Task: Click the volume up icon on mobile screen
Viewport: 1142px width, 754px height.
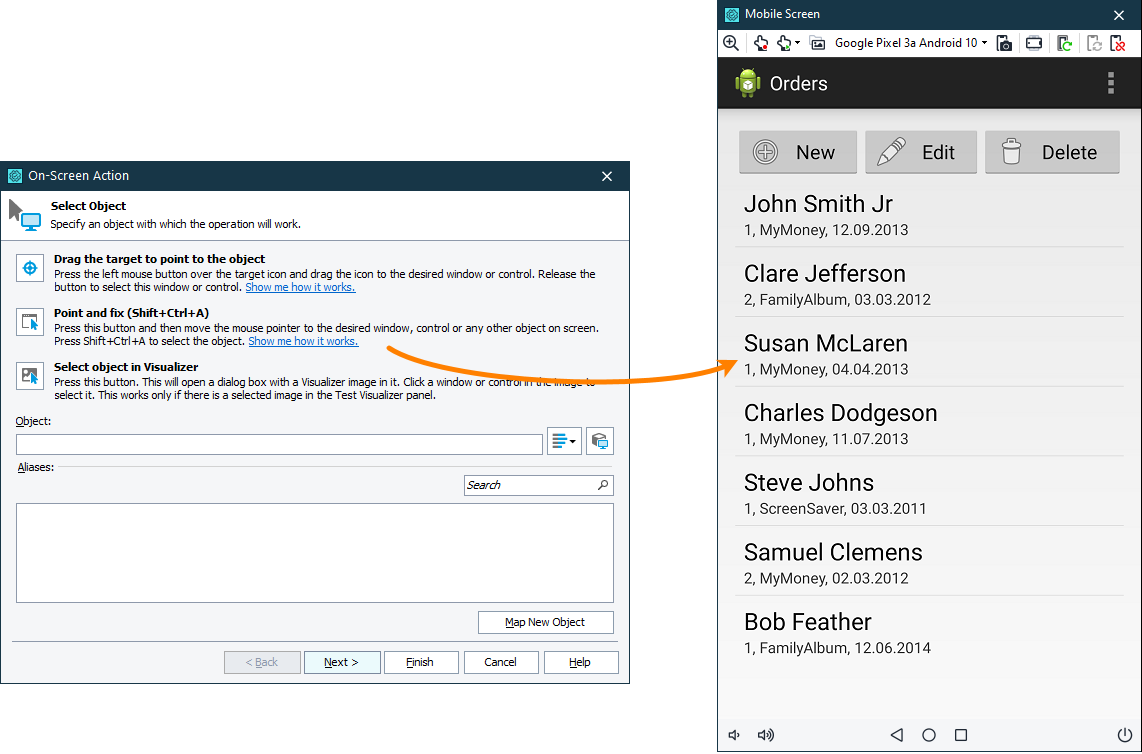Action: click(x=765, y=735)
